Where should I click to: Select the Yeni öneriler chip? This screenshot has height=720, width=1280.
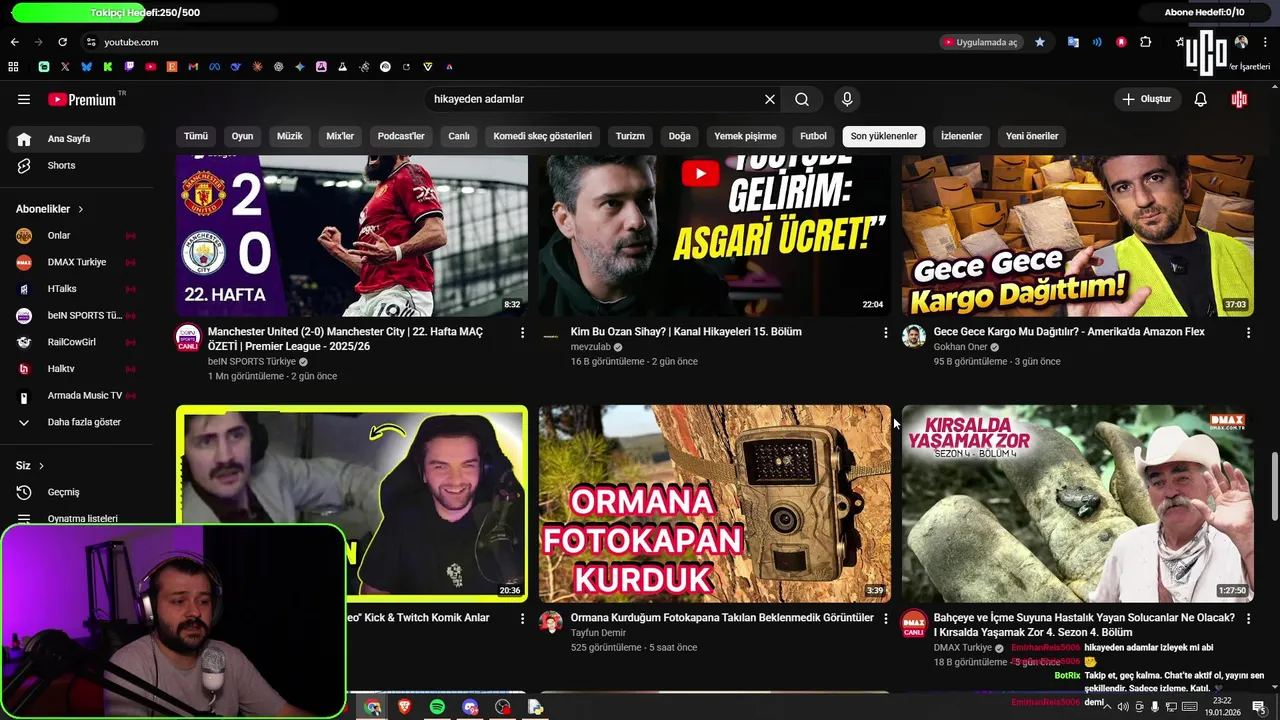(x=1032, y=136)
